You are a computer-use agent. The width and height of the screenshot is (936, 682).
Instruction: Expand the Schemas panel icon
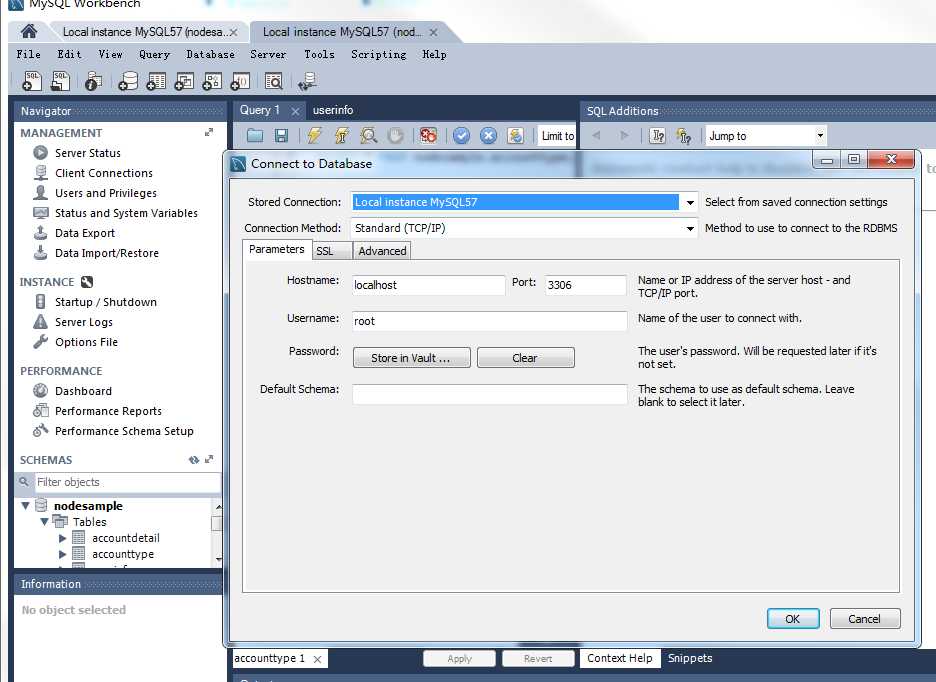pyautogui.click(x=208, y=459)
